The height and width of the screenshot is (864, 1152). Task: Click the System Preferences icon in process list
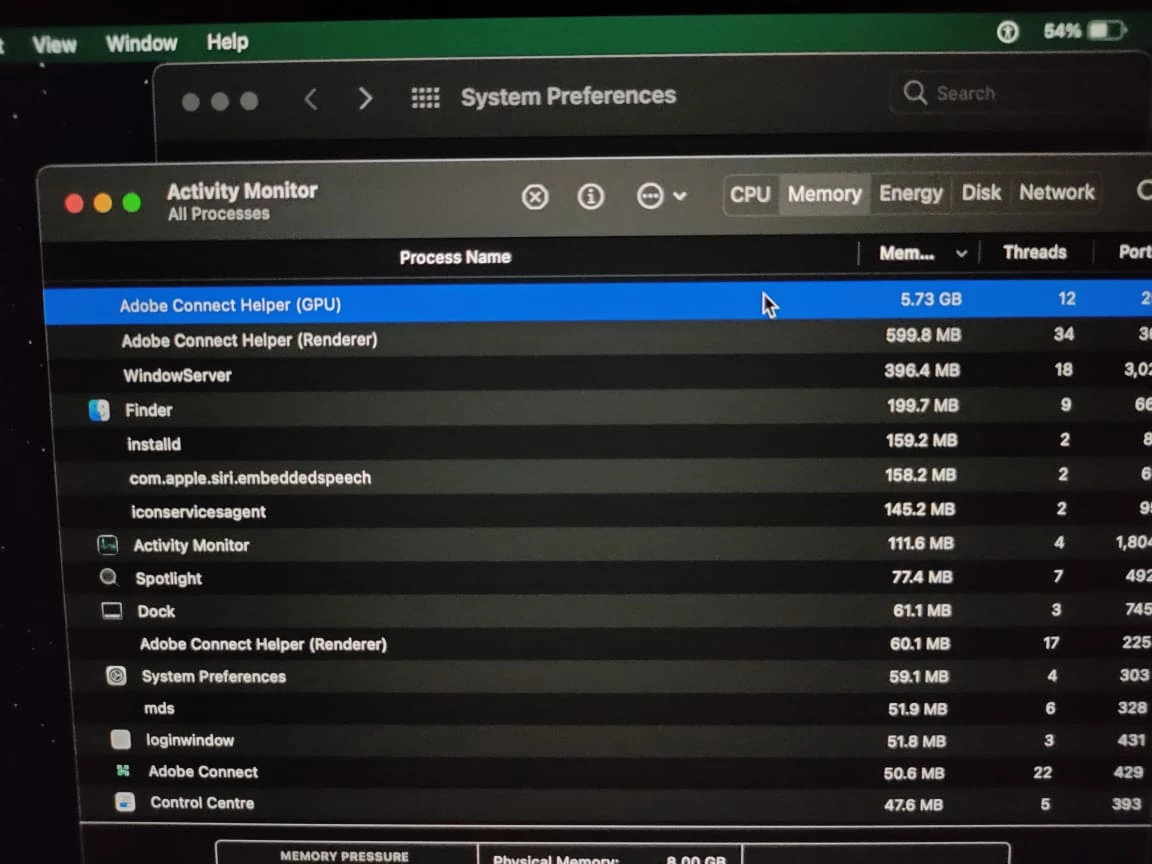click(116, 676)
